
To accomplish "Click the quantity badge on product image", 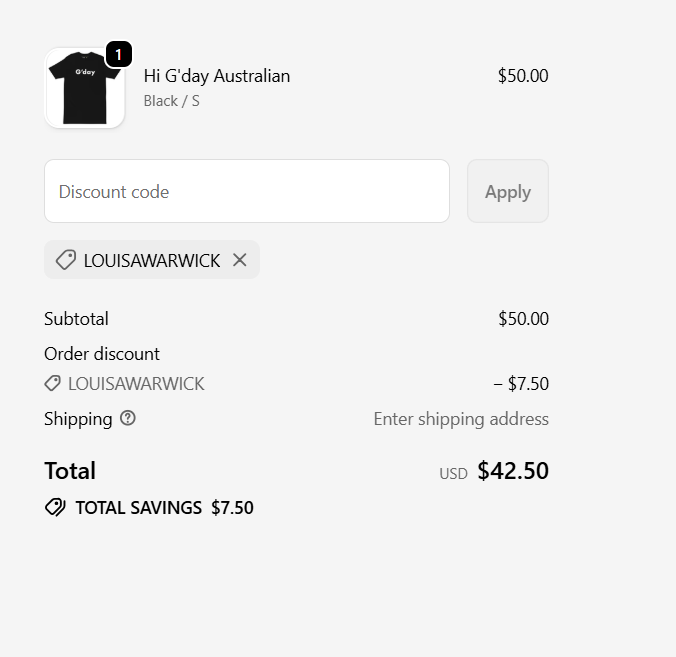I will click(118, 55).
